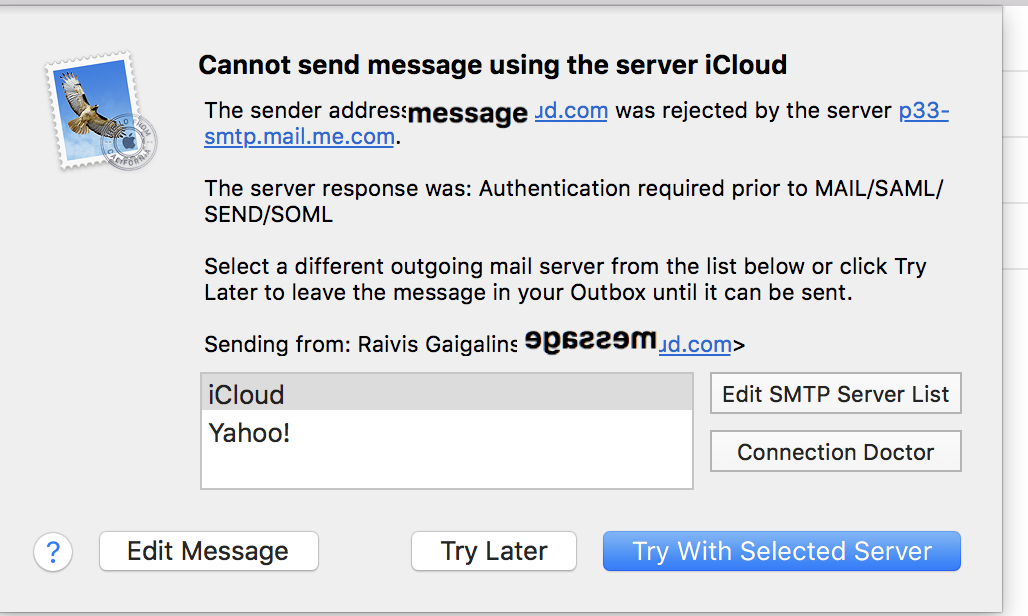1028x616 pixels.
Task: Click the rejected sender address link
Action: [x=572, y=110]
